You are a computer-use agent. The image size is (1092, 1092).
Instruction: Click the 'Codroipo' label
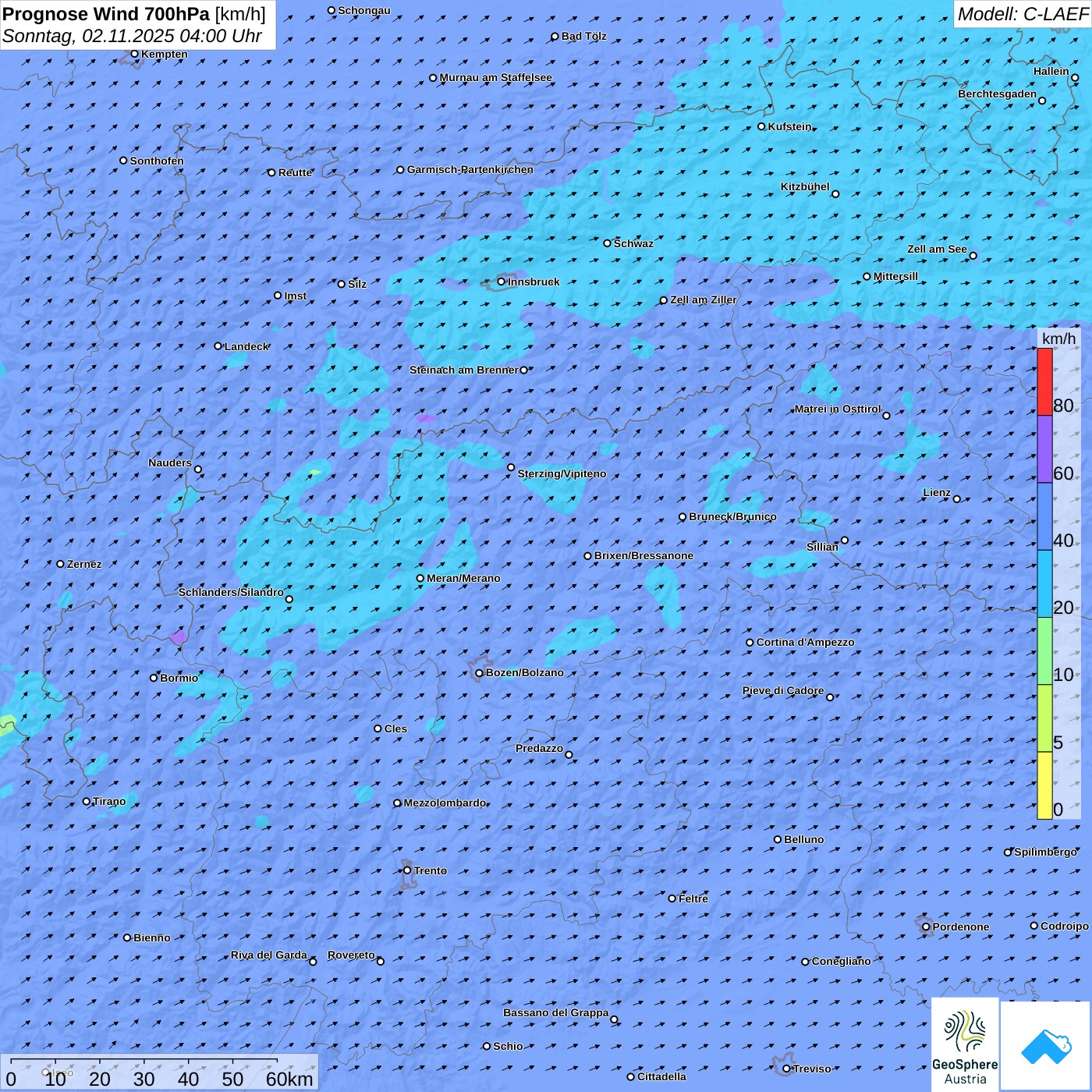1065,926
